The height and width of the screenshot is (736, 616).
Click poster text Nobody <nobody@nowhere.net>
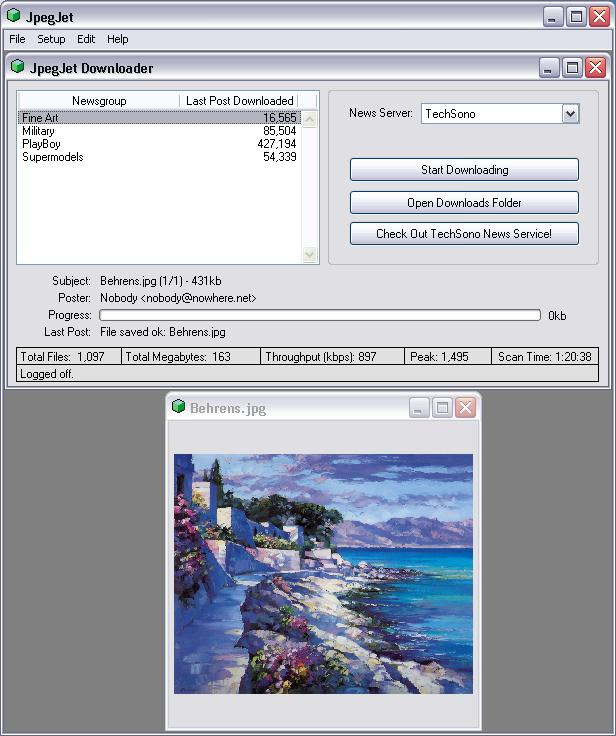point(178,298)
